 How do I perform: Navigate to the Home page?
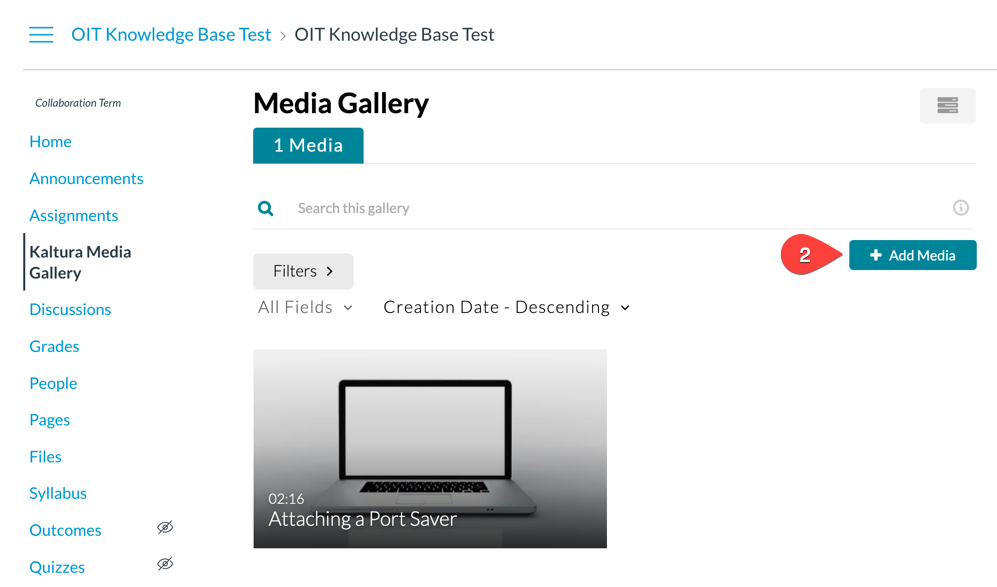point(50,141)
